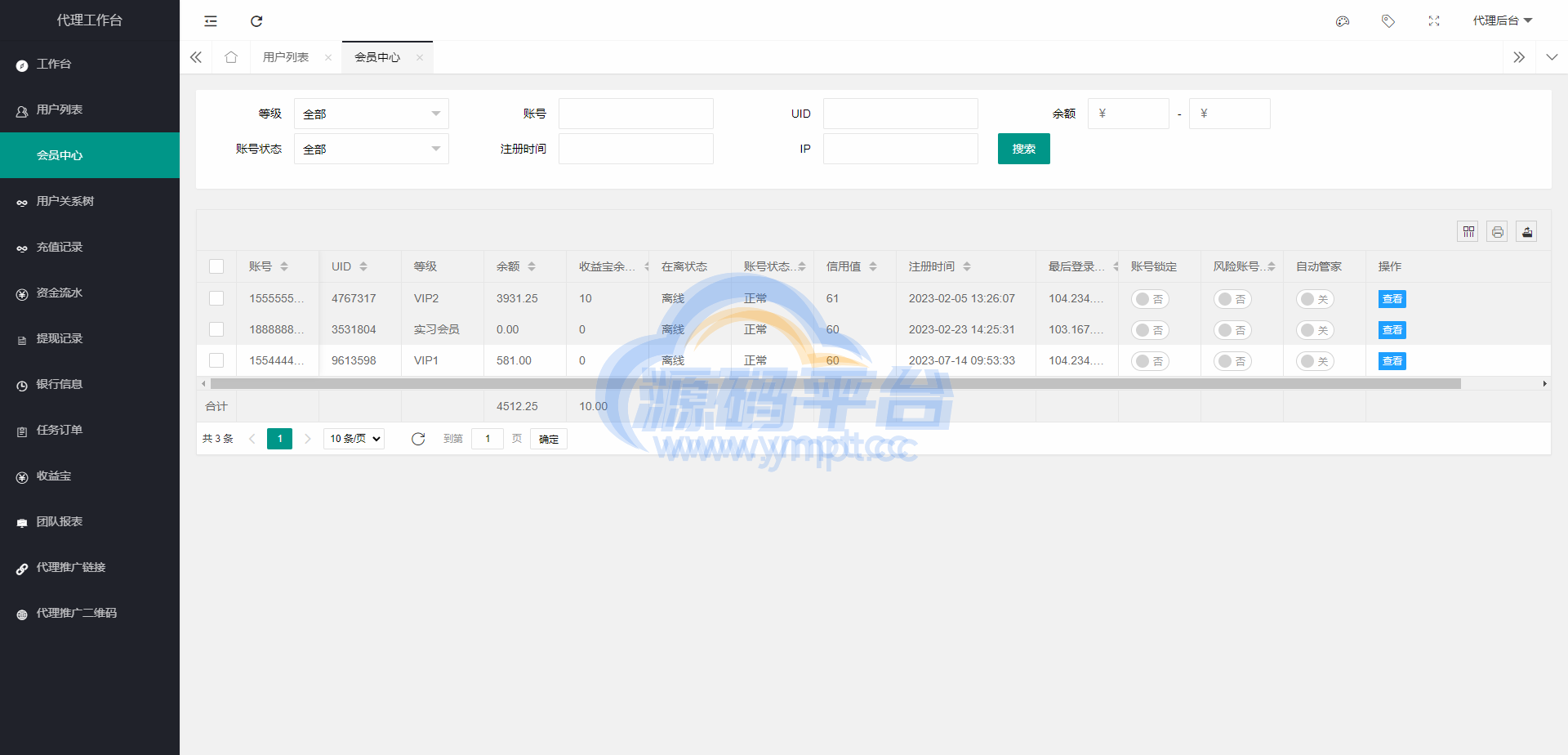Toggle fullscreen mode icon
Screen dimensions: 1568x755
[x=1434, y=21]
